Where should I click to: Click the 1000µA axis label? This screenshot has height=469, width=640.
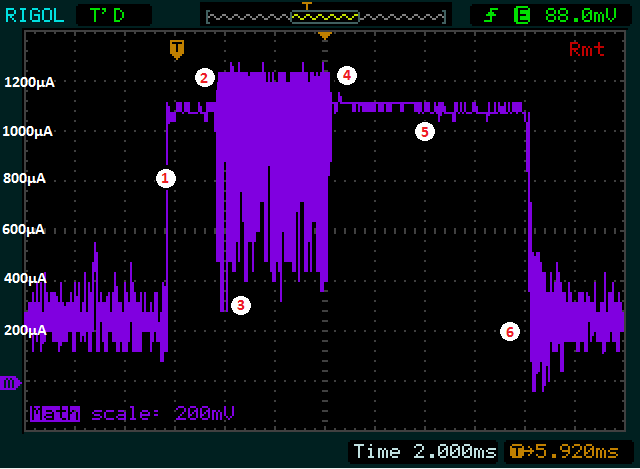click(x=28, y=131)
